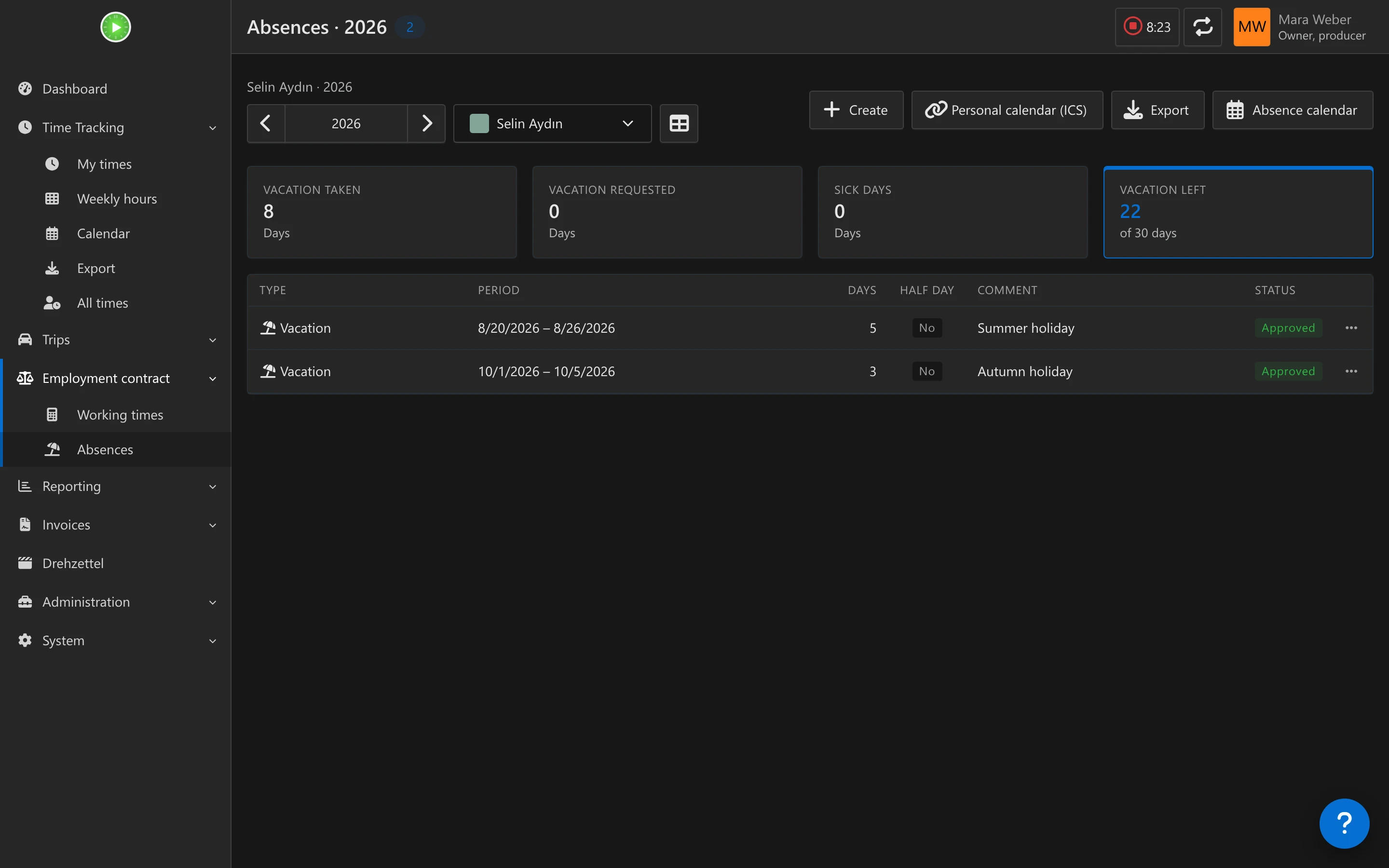Click the Reporting chart icon

click(x=25, y=486)
